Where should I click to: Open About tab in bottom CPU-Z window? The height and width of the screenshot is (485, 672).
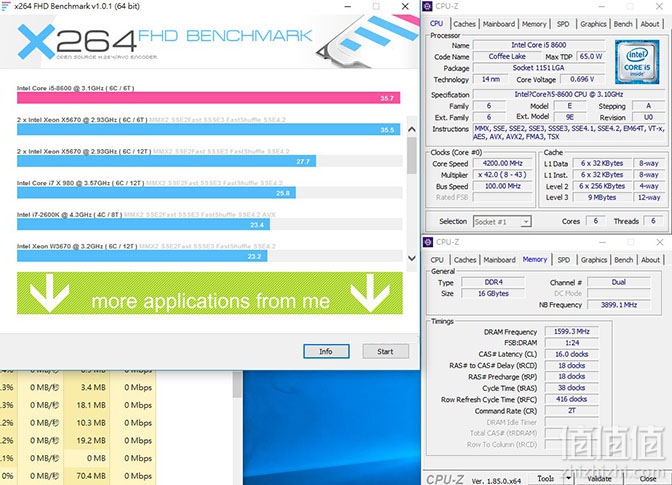(651, 260)
